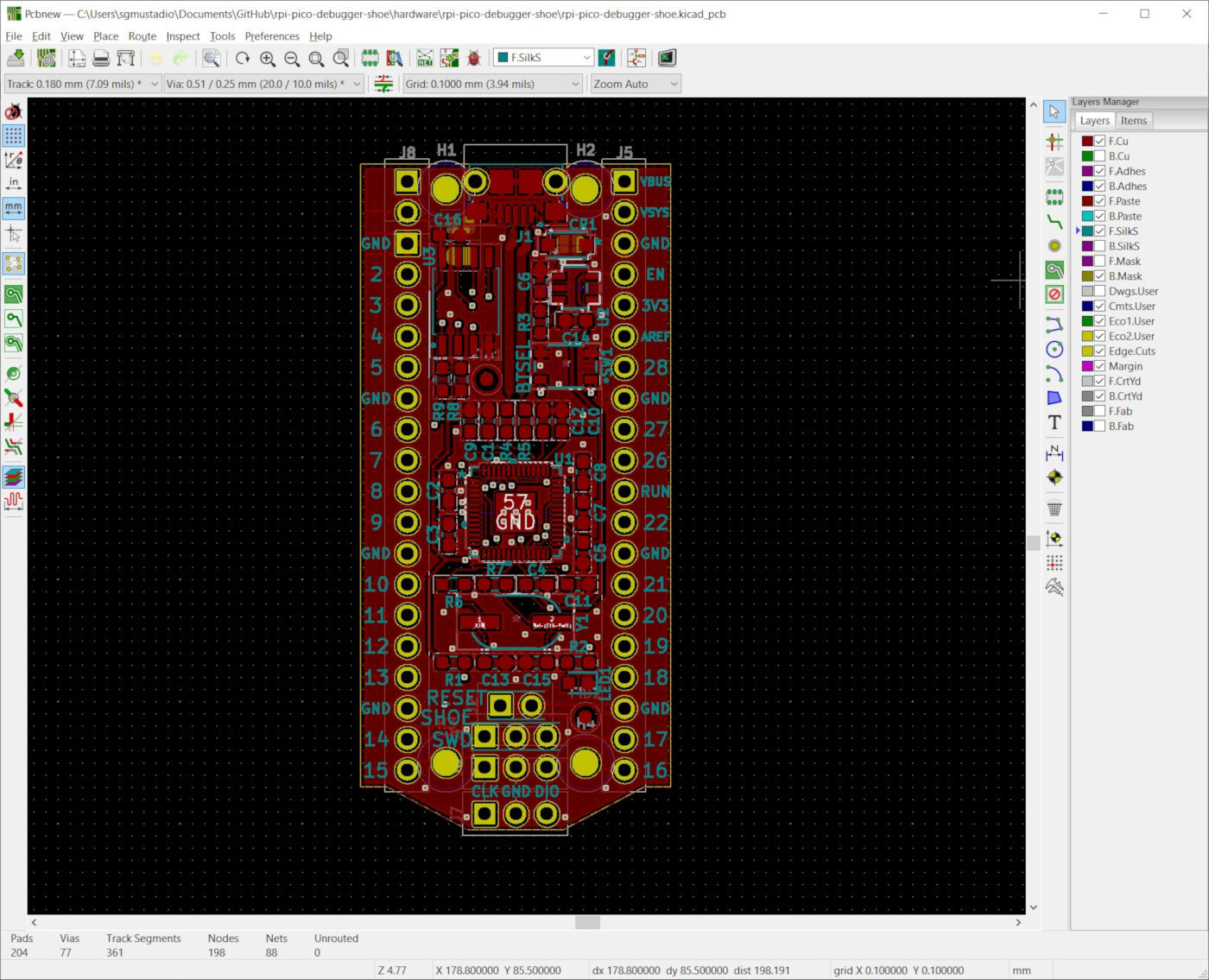Save the board file
The image size is (1209, 980).
tap(16, 57)
